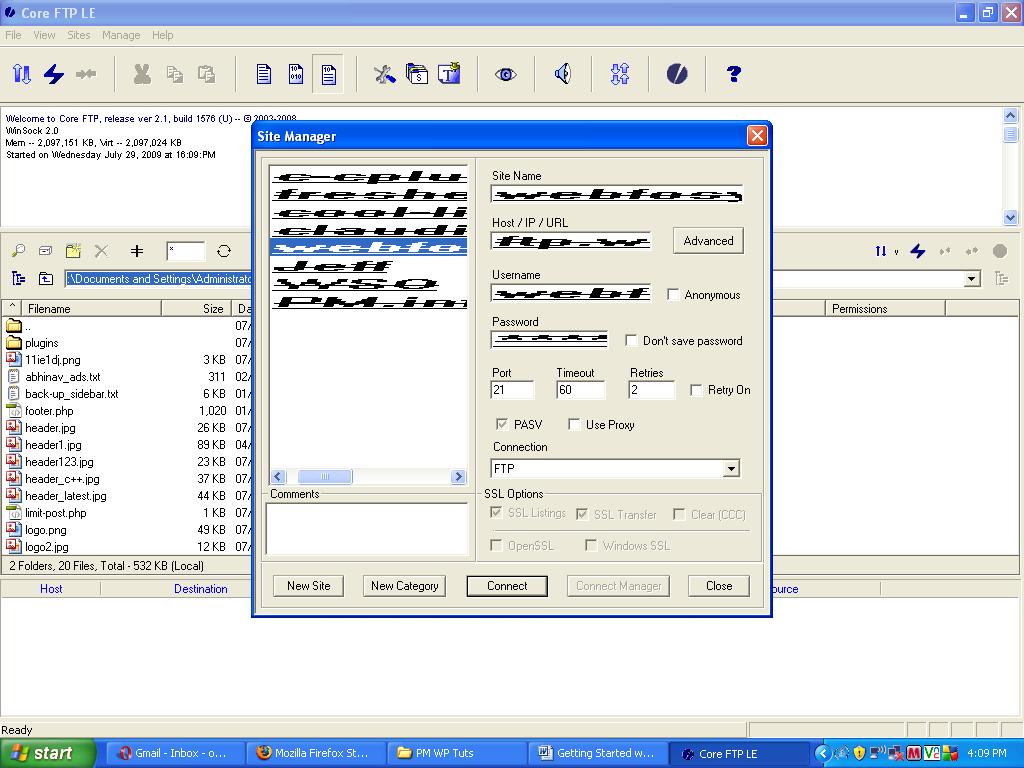1024x768 pixels.
Task: Click site list horizontal scrollbar thumb
Action: pyautogui.click(x=325, y=477)
